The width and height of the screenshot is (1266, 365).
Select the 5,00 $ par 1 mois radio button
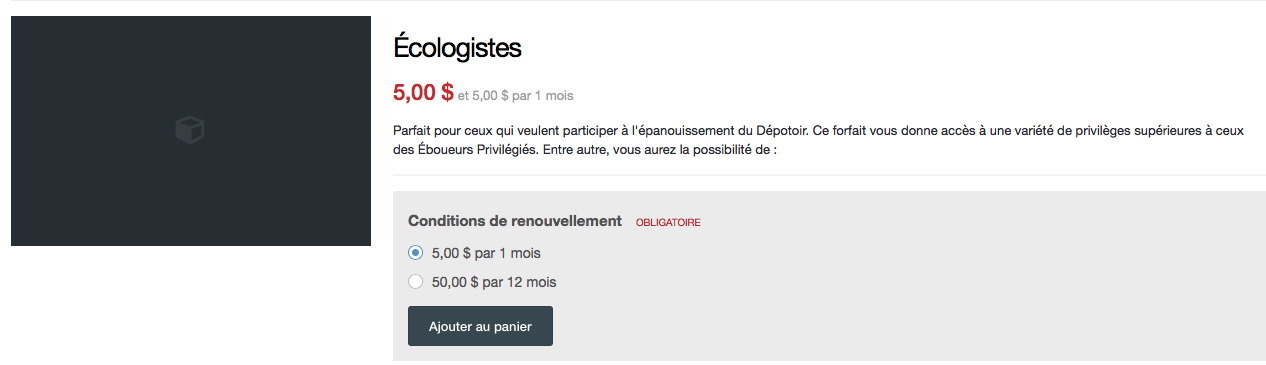416,253
